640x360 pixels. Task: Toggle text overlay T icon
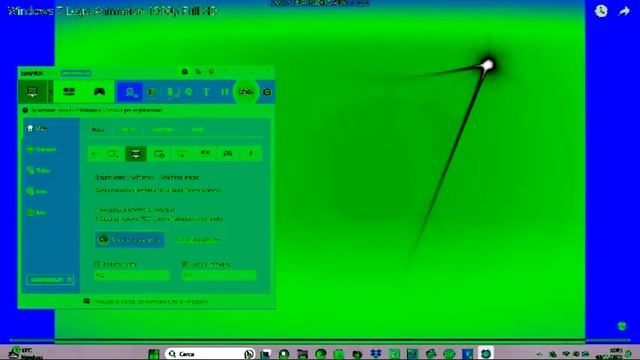pos(207,92)
